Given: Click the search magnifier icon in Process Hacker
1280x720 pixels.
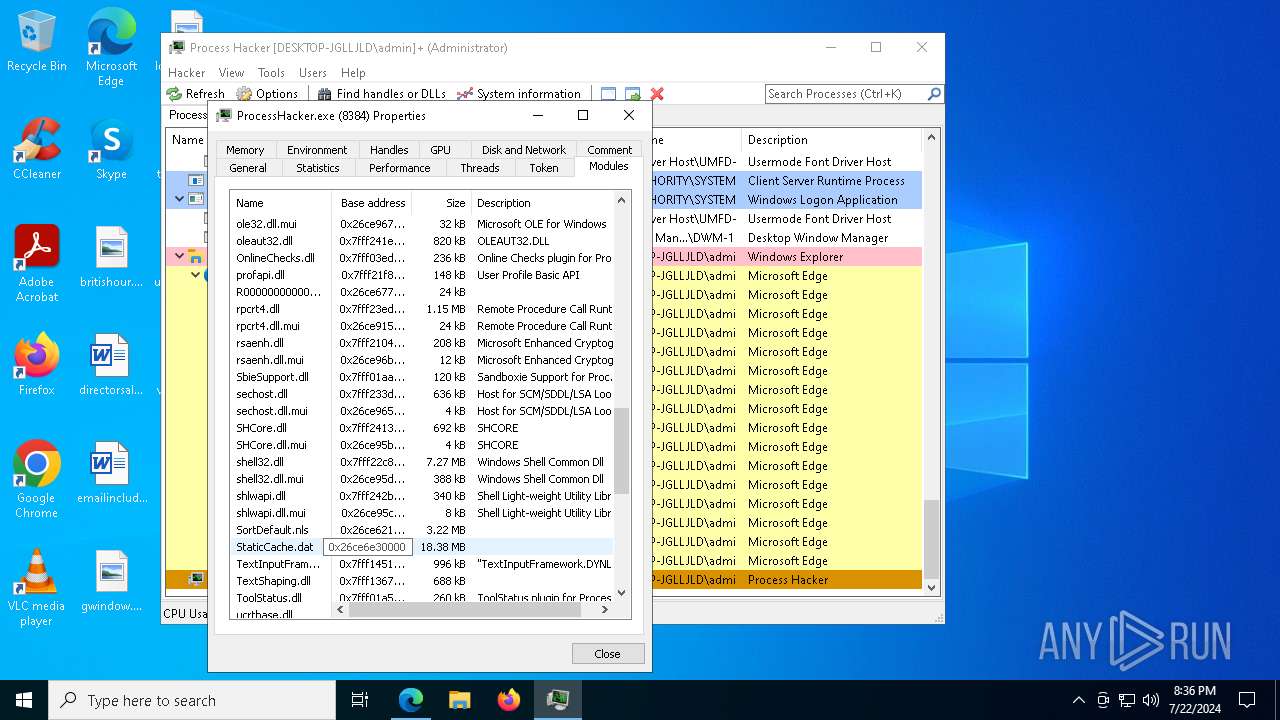Looking at the screenshot, I should pyautogui.click(x=934, y=93).
